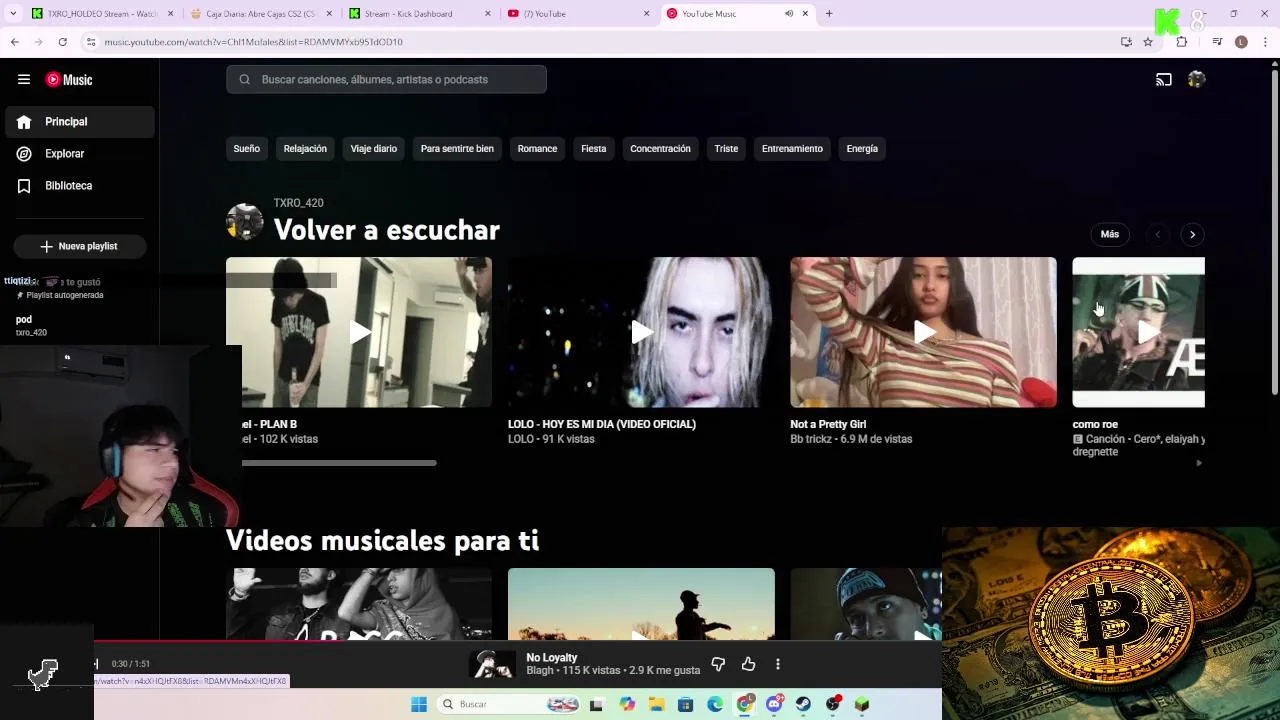Click the TXRO_420 channel name
Screen dimensions: 1280x720
298,203
